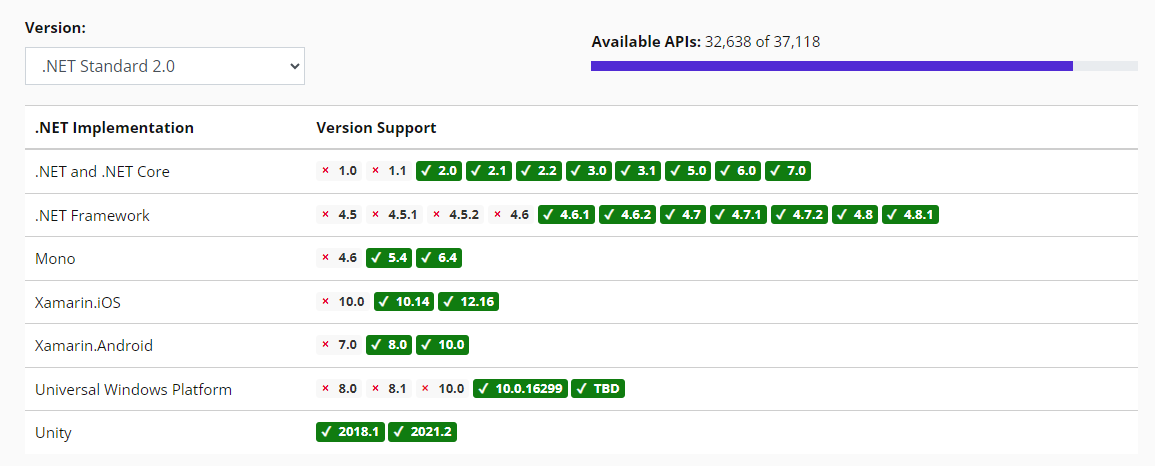Click supported Xamarin.iOS 12.16 badge
Image resolution: width=1155 pixels, height=466 pixels.
point(468,301)
